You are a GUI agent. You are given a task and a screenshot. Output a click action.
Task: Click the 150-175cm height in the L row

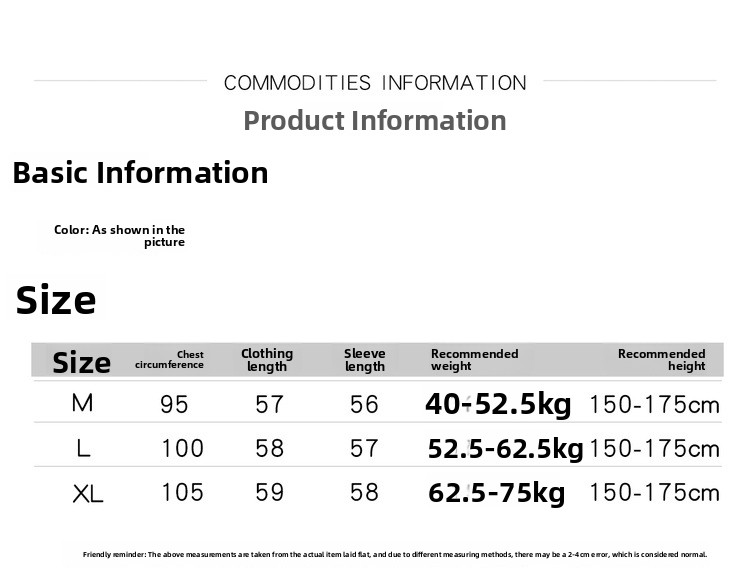pos(654,449)
